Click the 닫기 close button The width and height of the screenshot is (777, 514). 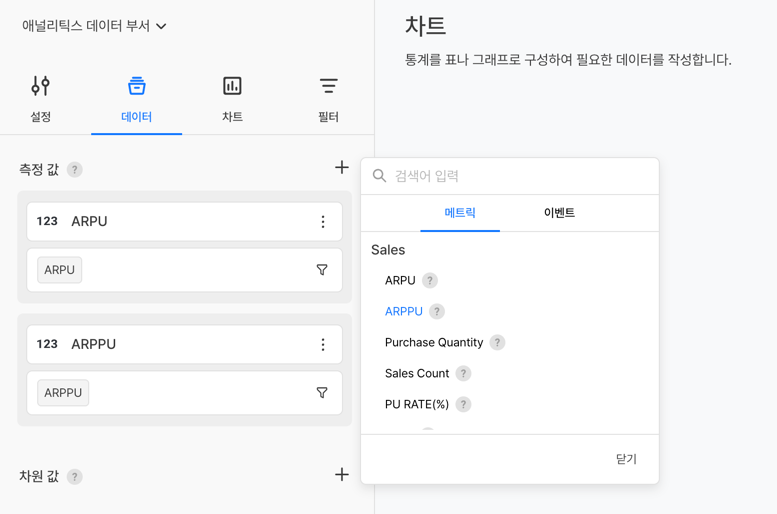(x=626, y=460)
